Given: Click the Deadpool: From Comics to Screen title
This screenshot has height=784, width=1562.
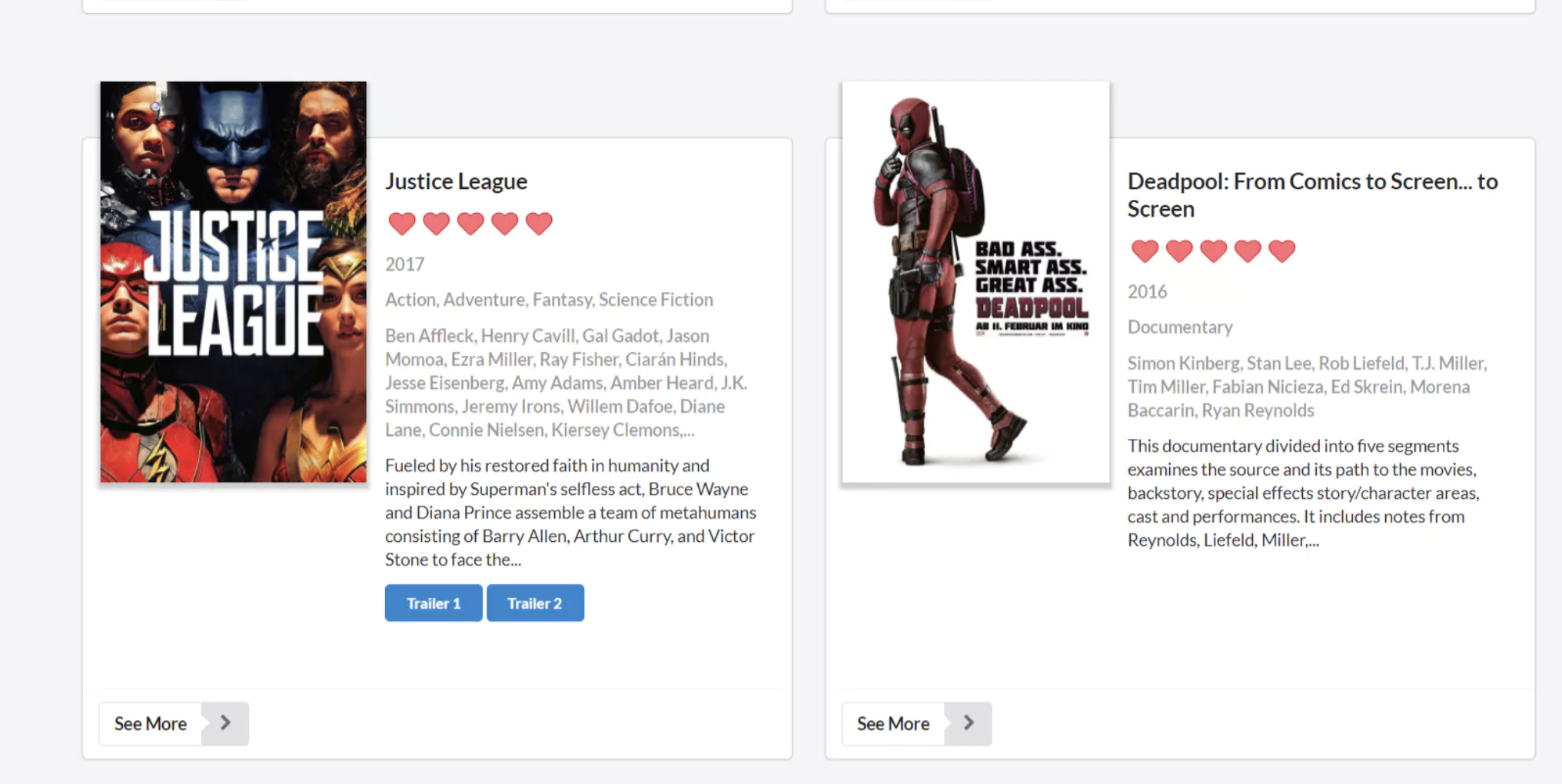Looking at the screenshot, I should coord(1313,195).
